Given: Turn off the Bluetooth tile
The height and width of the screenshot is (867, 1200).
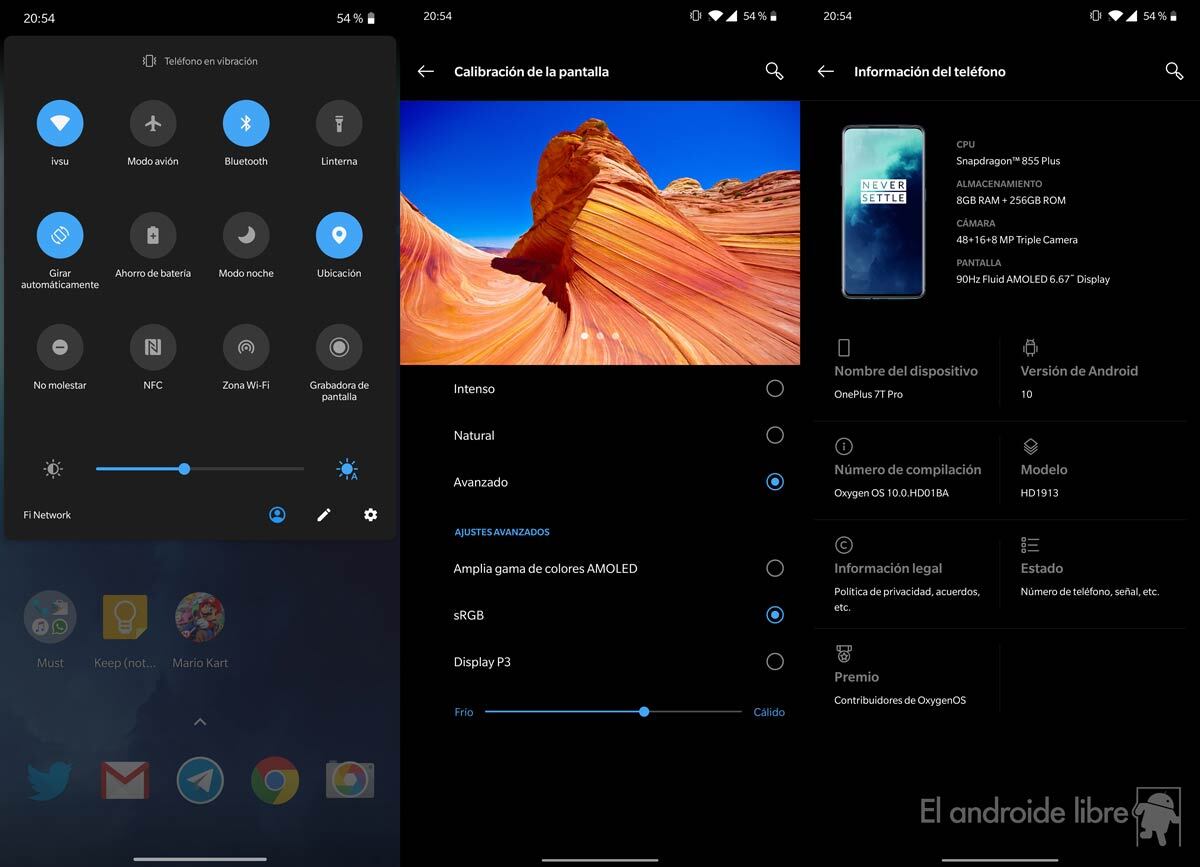Looking at the screenshot, I should pyautogui.click(x=246, y=123).
